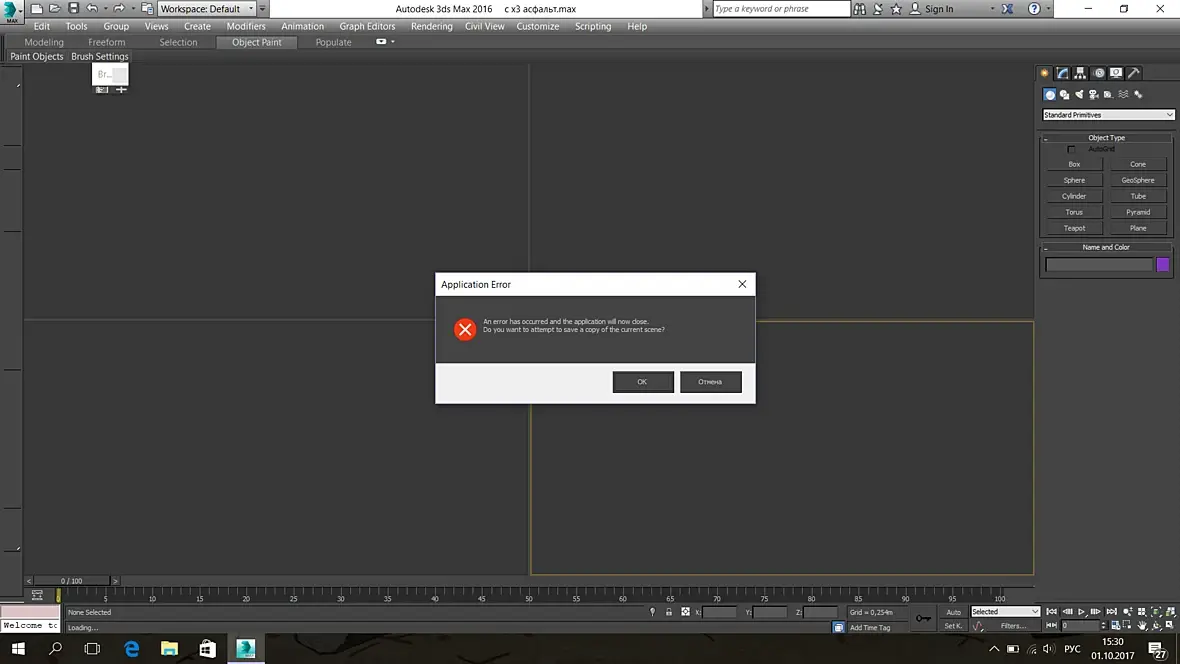Click the Go to Start playback icon
Image resolution: width=1180 pixels, height=664 pixels.
click(1051, 612)
